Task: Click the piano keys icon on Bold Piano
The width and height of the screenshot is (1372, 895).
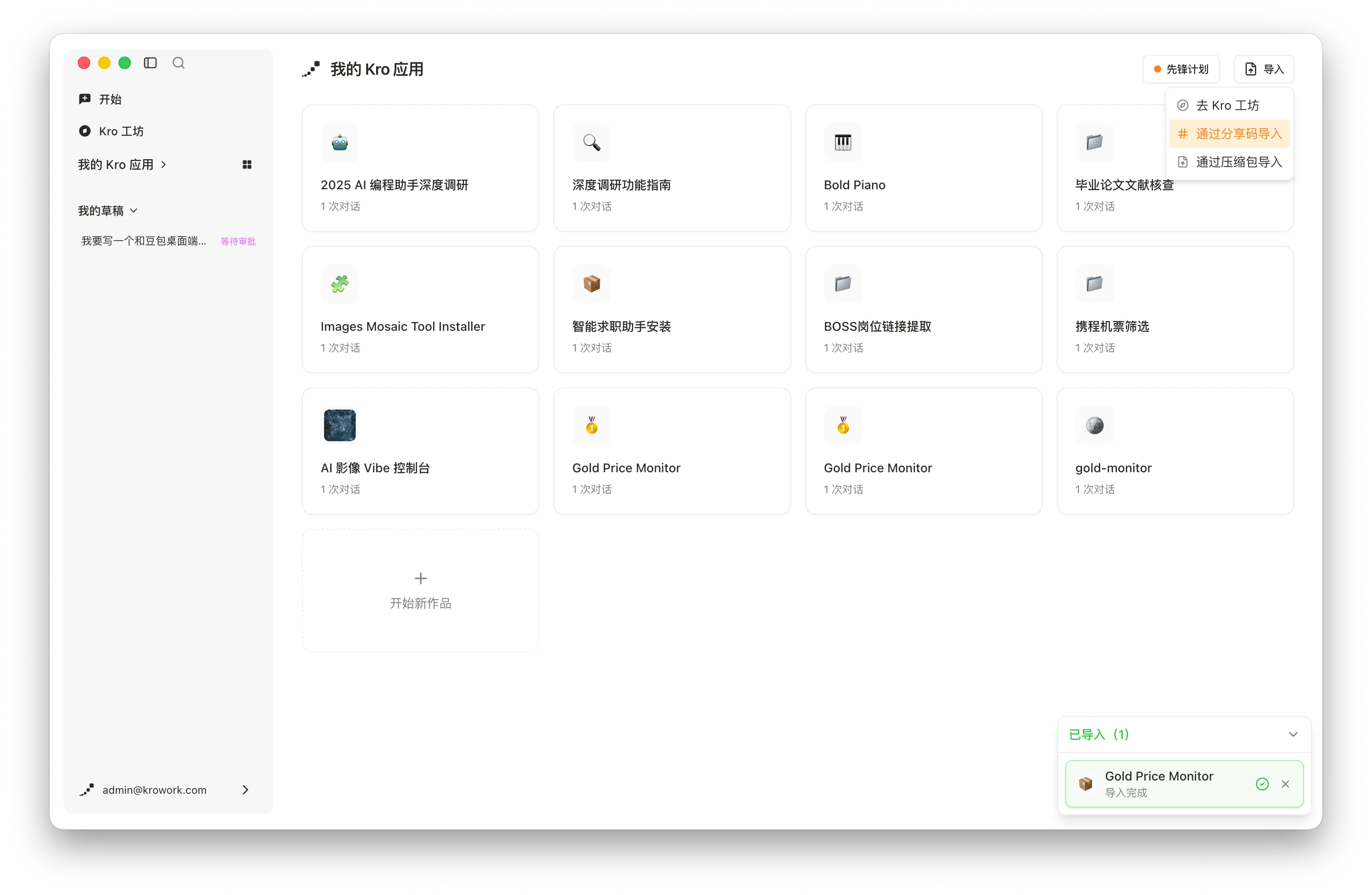Action: [x=843, y=142]
